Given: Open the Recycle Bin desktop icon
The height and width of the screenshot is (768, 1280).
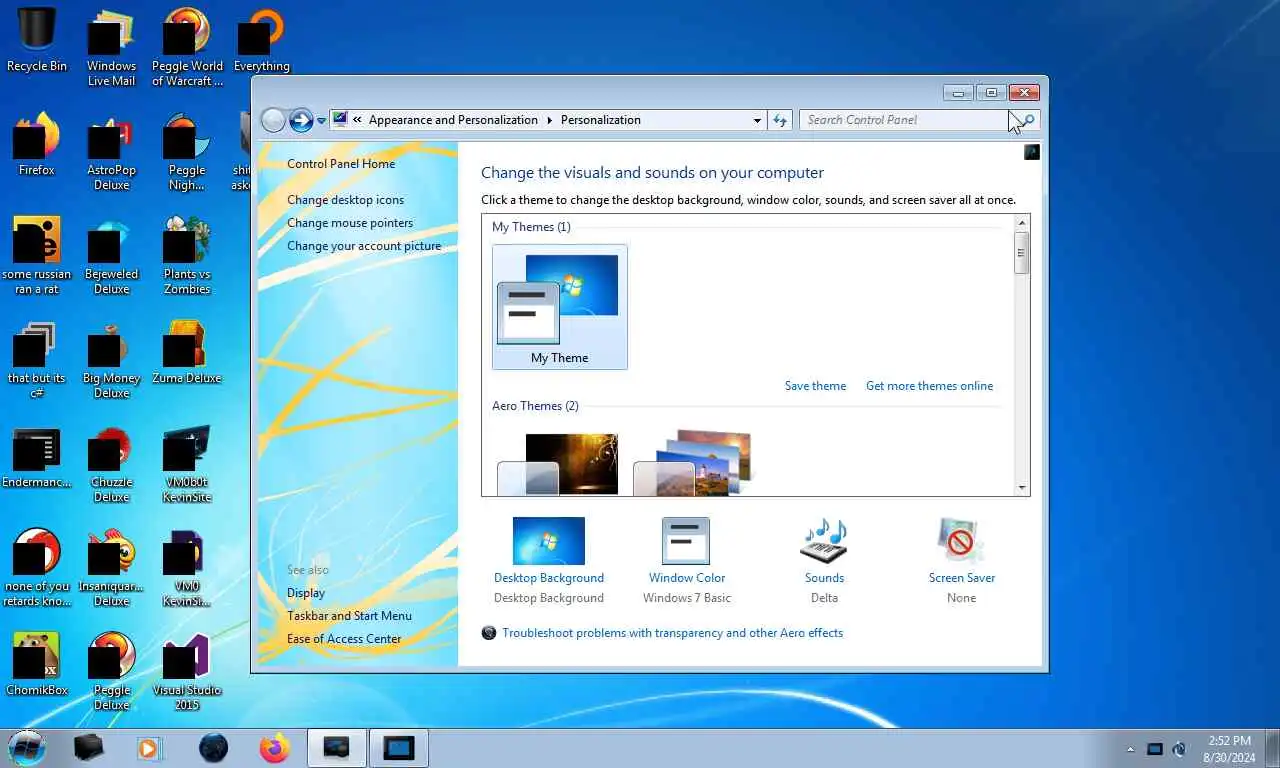Looking at the screenshot, I should [x=37, y=40].
